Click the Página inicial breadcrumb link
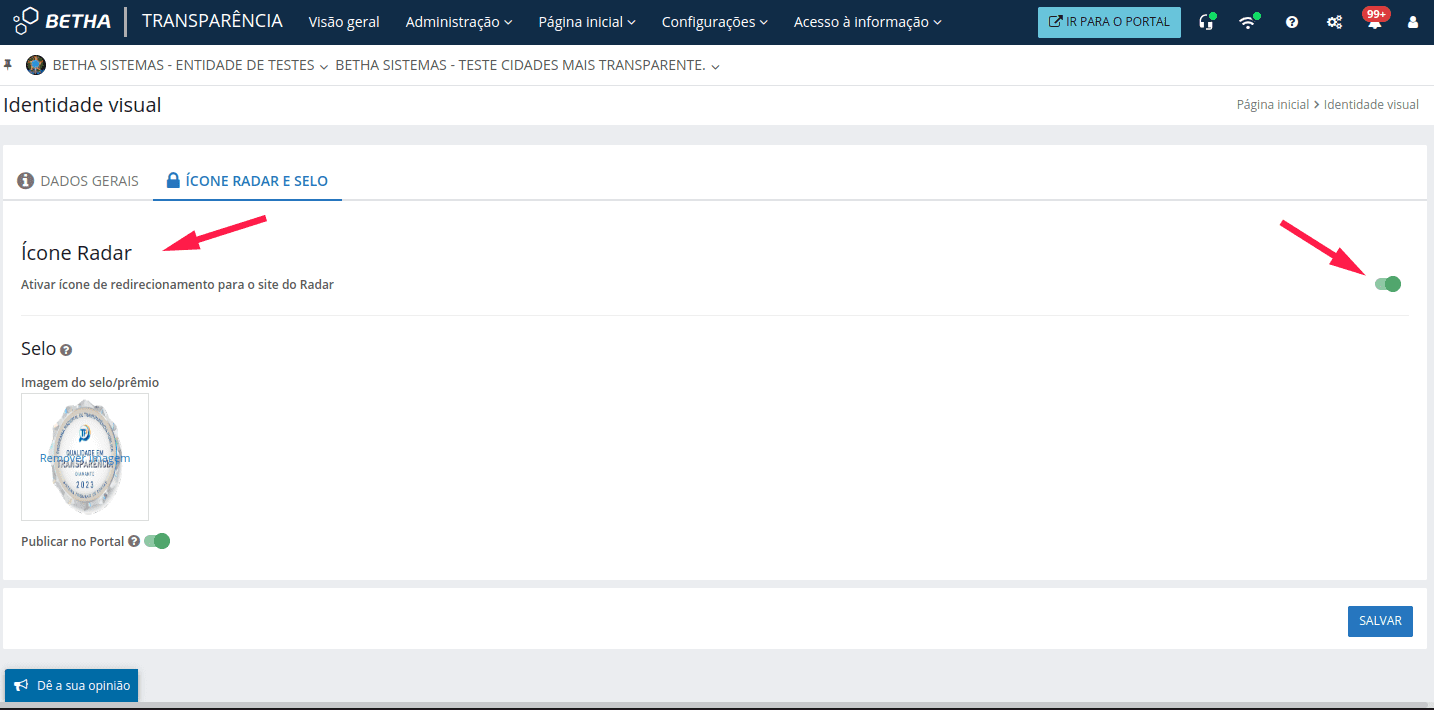Viewport: 1434px width, 710px height. click(1272, 104)
